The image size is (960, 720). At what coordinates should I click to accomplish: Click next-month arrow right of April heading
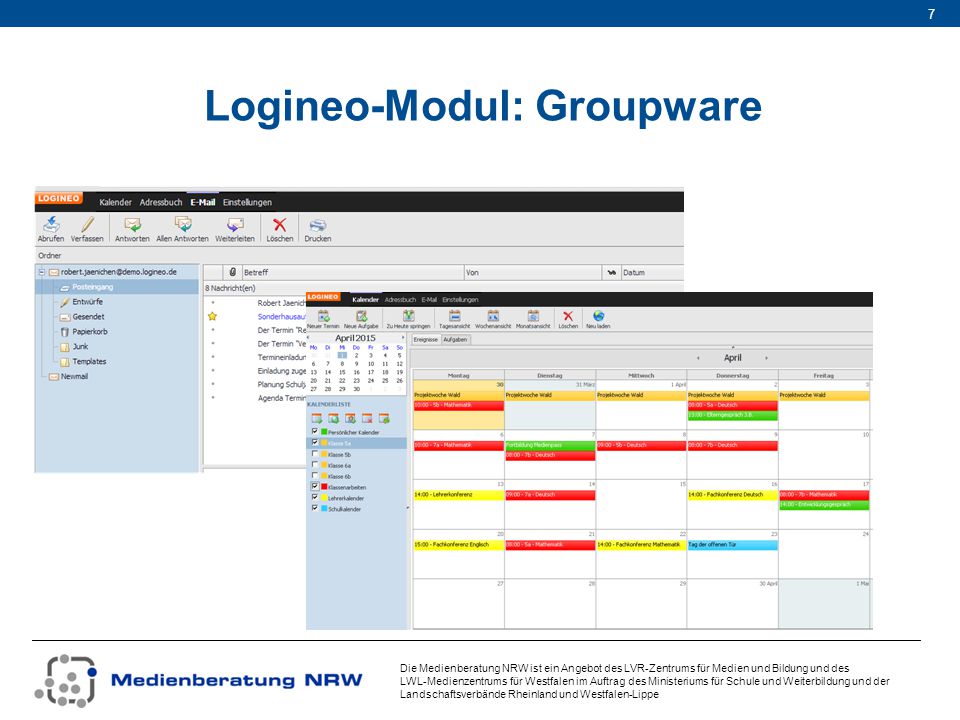(x=766, y=358)
